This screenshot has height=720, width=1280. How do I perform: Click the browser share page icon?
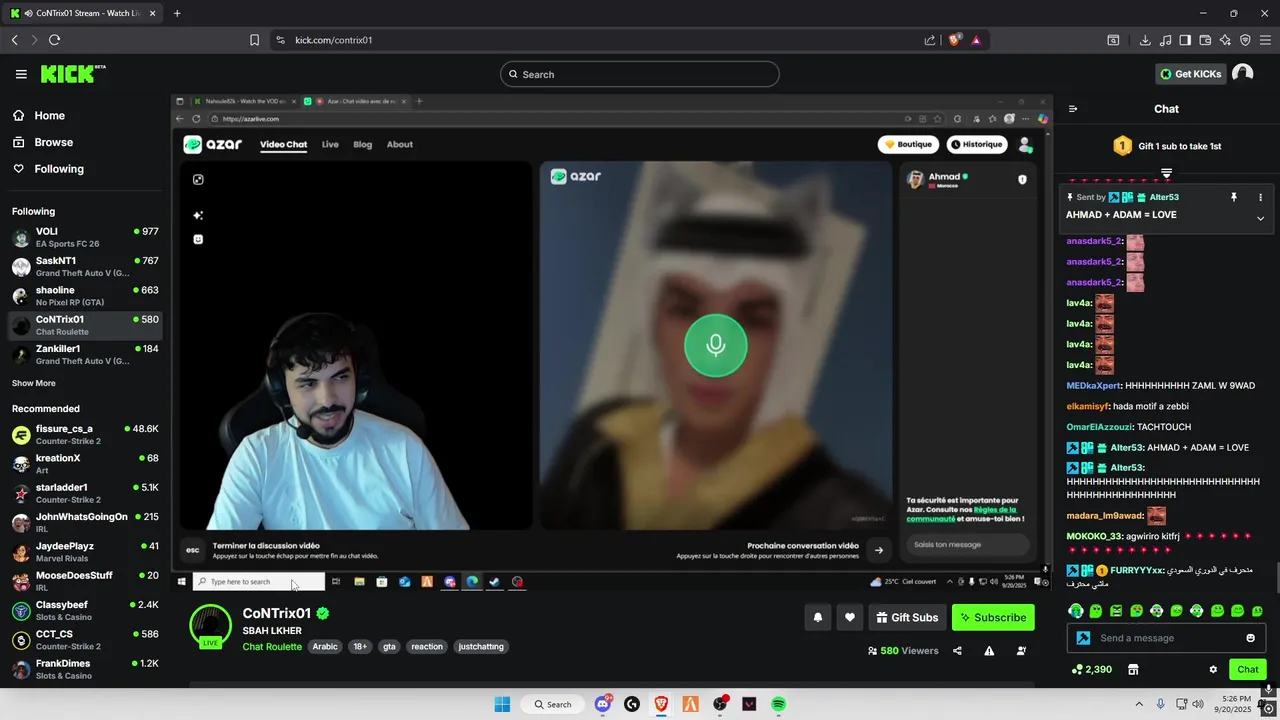tap(930, 40)
